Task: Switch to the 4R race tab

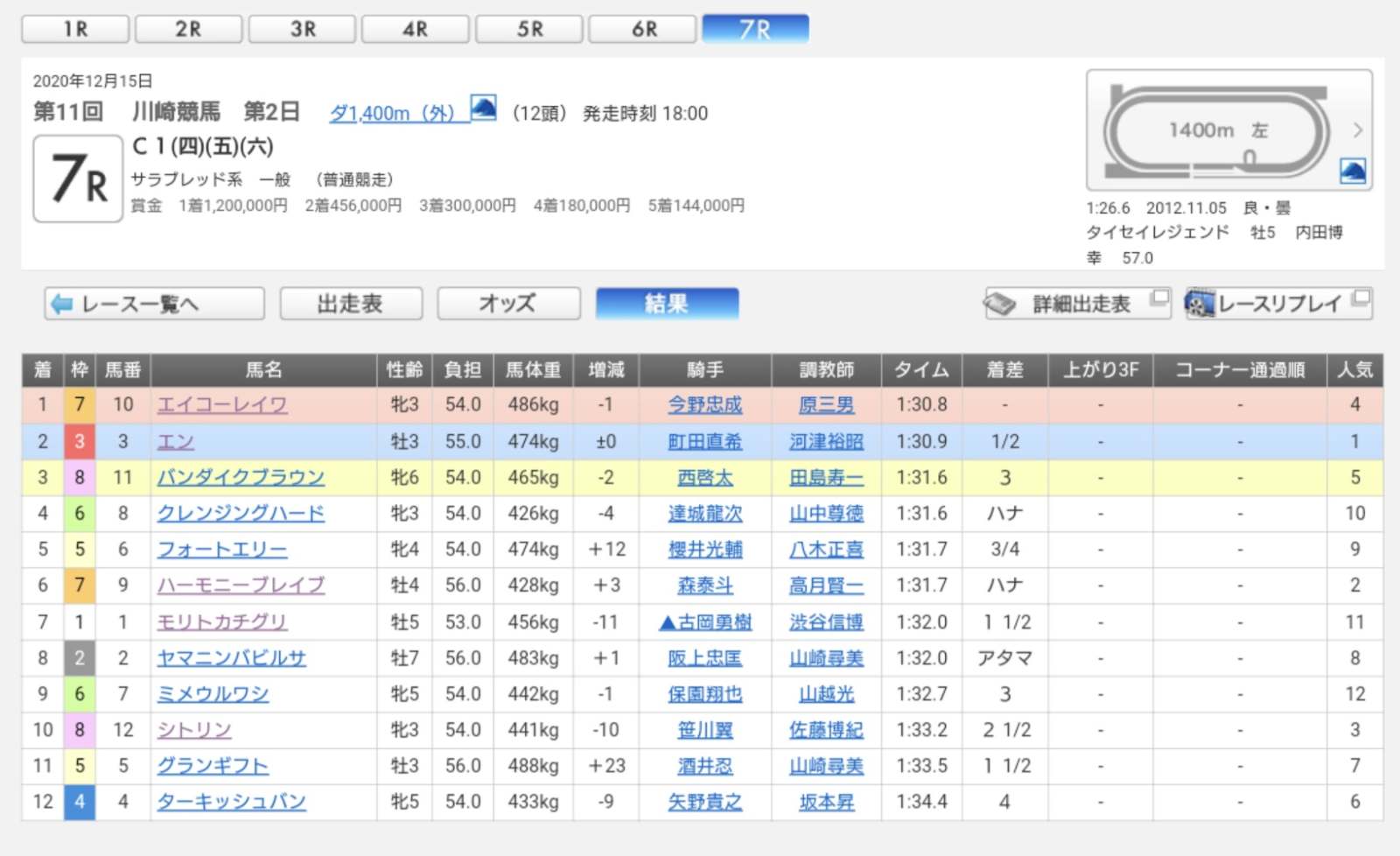Action: (x=415, y=29)
